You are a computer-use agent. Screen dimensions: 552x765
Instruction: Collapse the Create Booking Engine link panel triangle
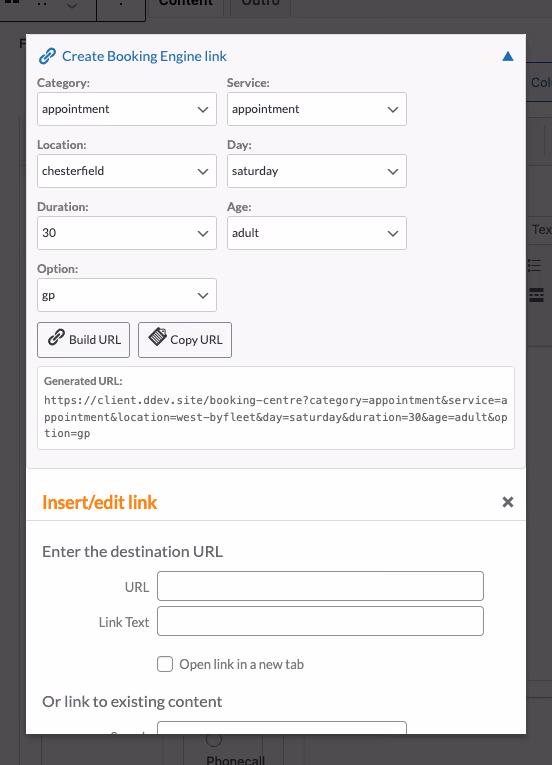tap(508, 56)
